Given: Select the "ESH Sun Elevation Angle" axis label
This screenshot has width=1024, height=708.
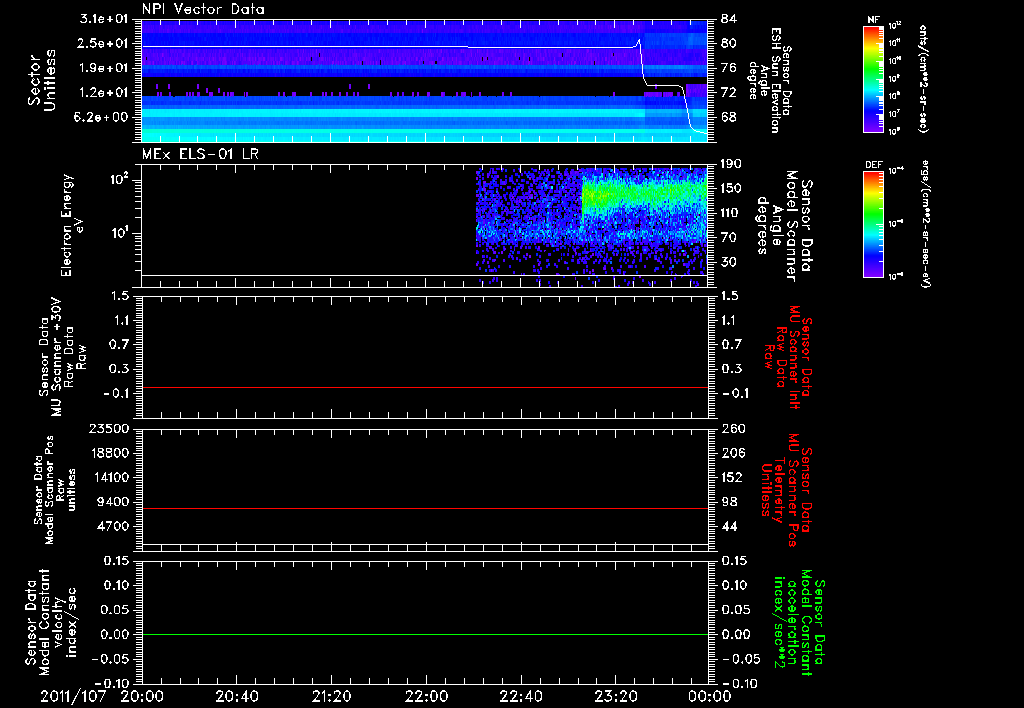Looking at the screenshot, I should pyautogui.click(x=769, y=80).
